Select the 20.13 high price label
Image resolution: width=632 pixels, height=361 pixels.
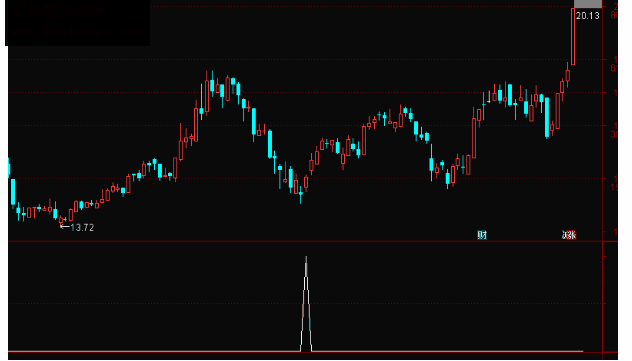(587, 16)
